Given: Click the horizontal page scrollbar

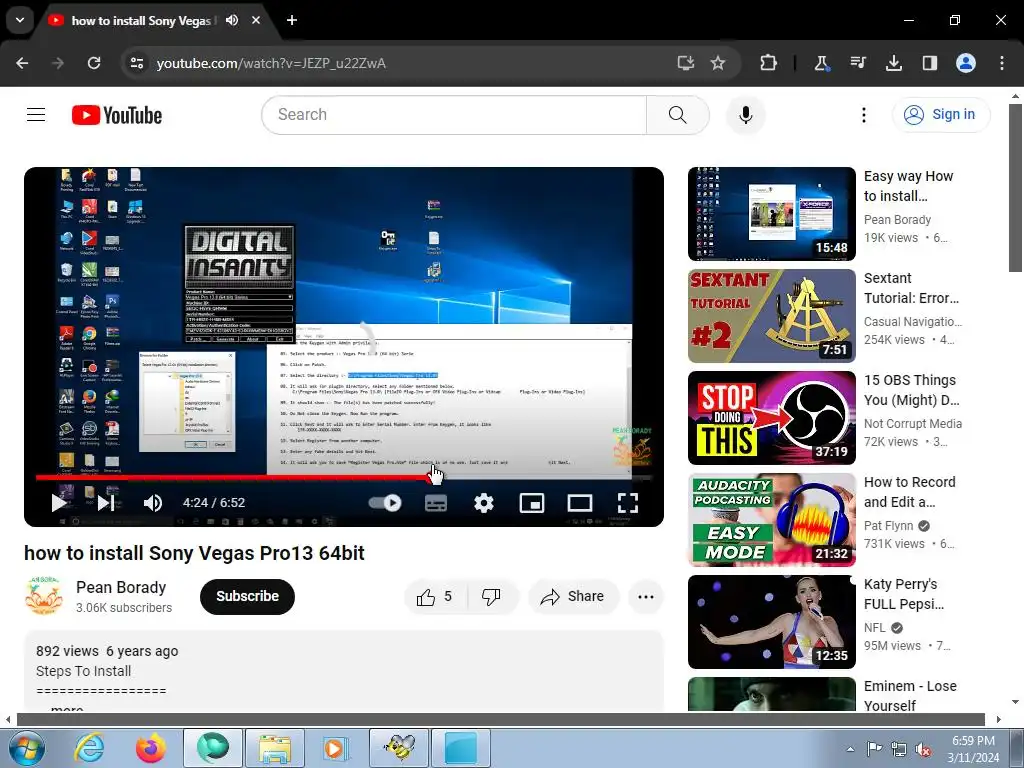Looking at the screenshot, I should pyautogui.click(x=503, y=719).
